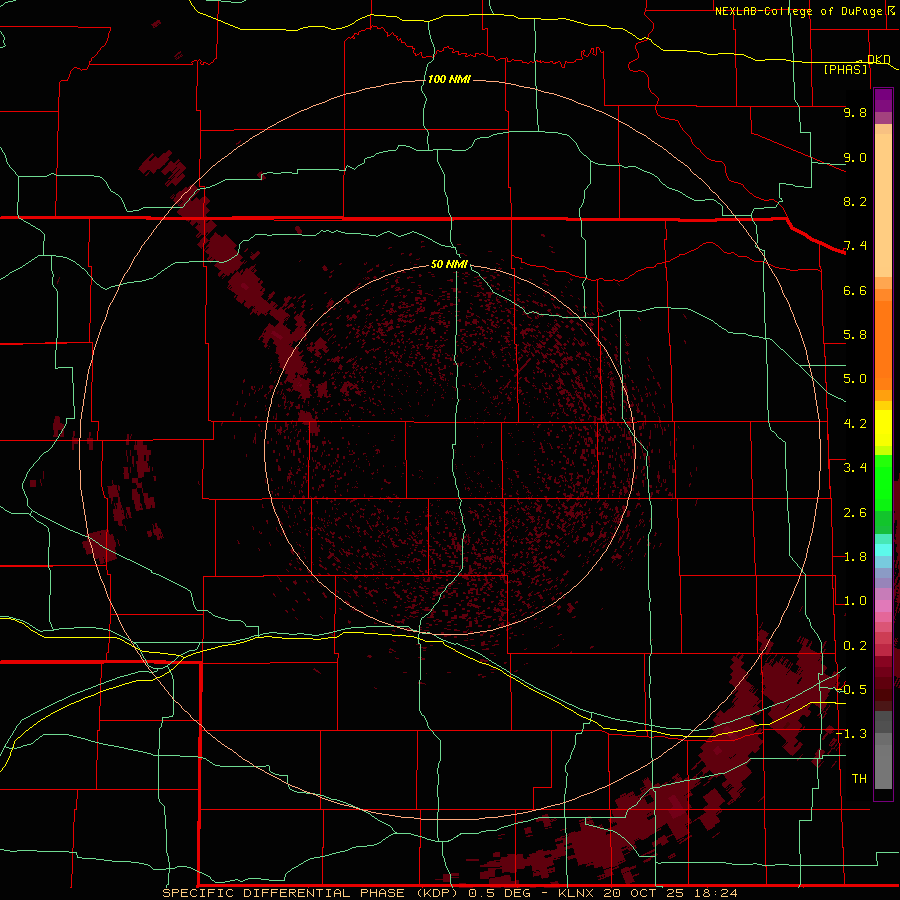Click the cyan swatch of the color bar
The height and width of the screenshot is (900, 900).
click(883, 550)
